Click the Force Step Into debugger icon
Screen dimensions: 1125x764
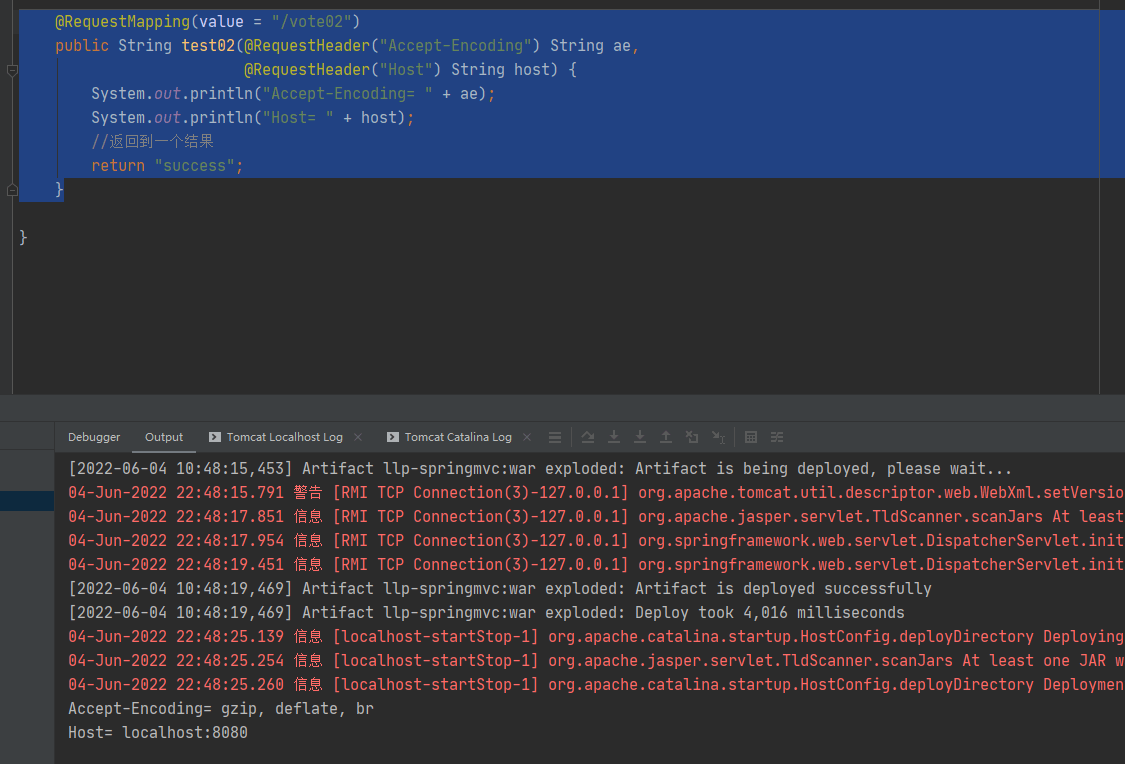tap(639, 437)
